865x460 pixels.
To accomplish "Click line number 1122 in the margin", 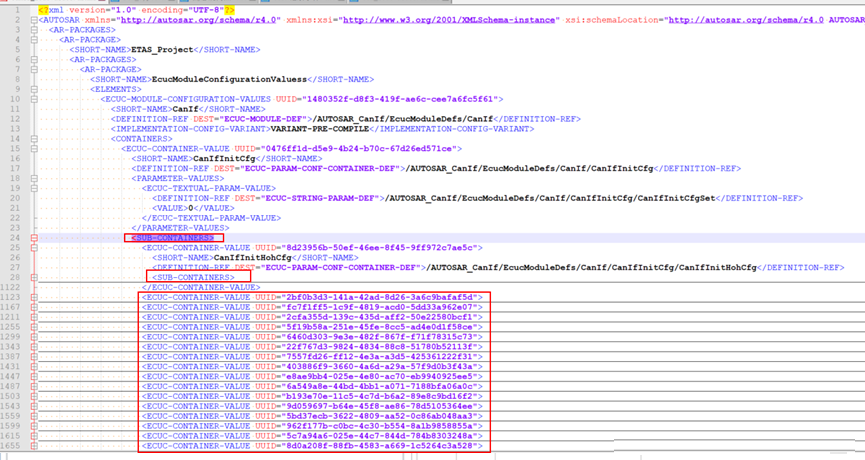I will point(11,287).
